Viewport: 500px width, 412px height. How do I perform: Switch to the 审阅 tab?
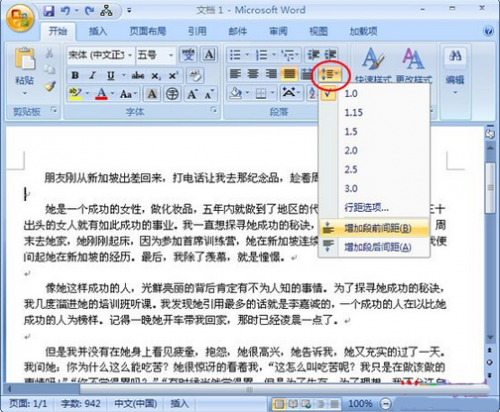click(278, 31)
